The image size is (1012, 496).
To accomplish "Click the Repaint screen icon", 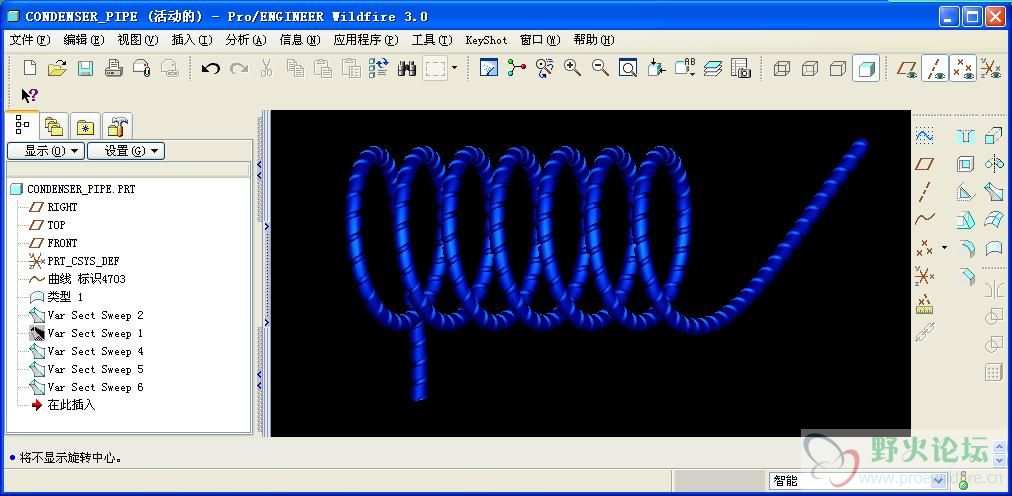I will click(x=489, y=68).
